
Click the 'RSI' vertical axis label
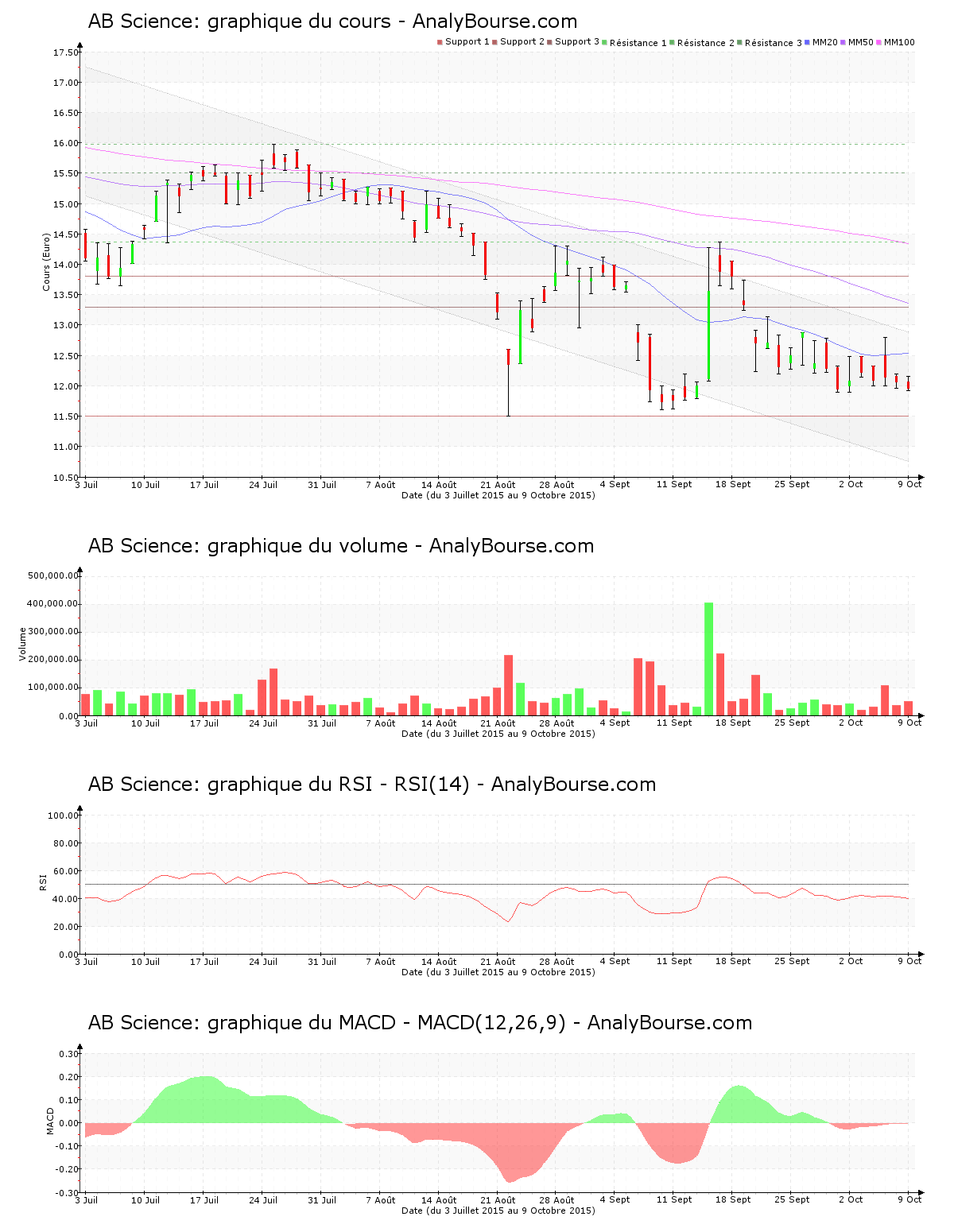coord(44,881)
